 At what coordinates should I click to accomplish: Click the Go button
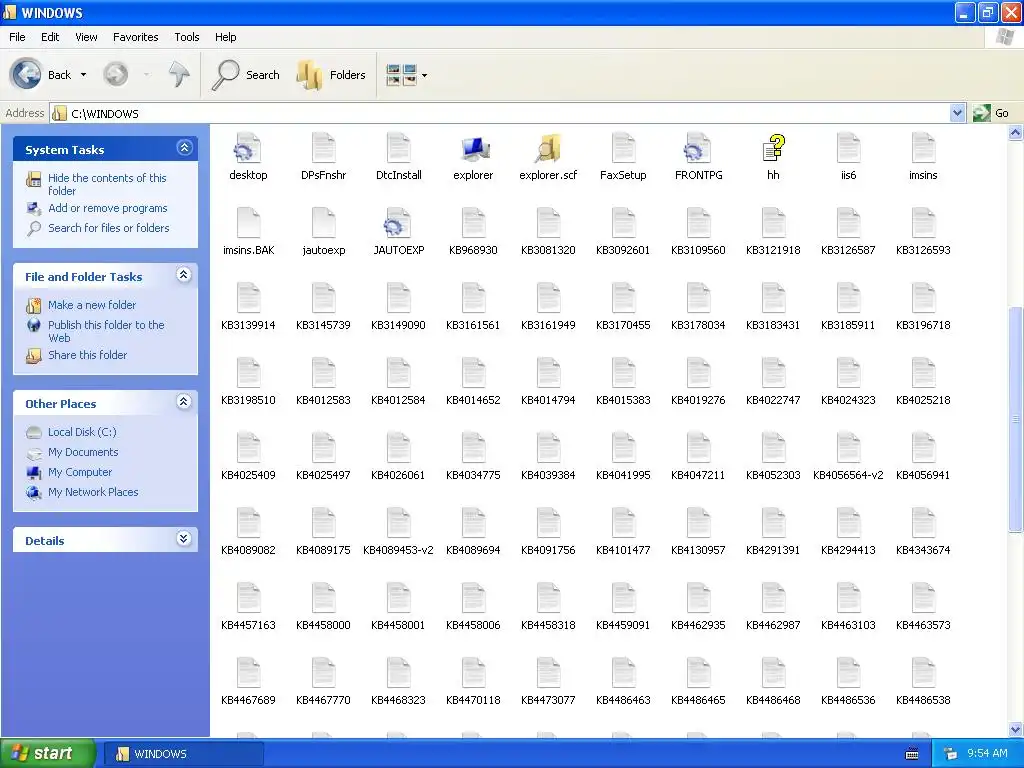991,113
